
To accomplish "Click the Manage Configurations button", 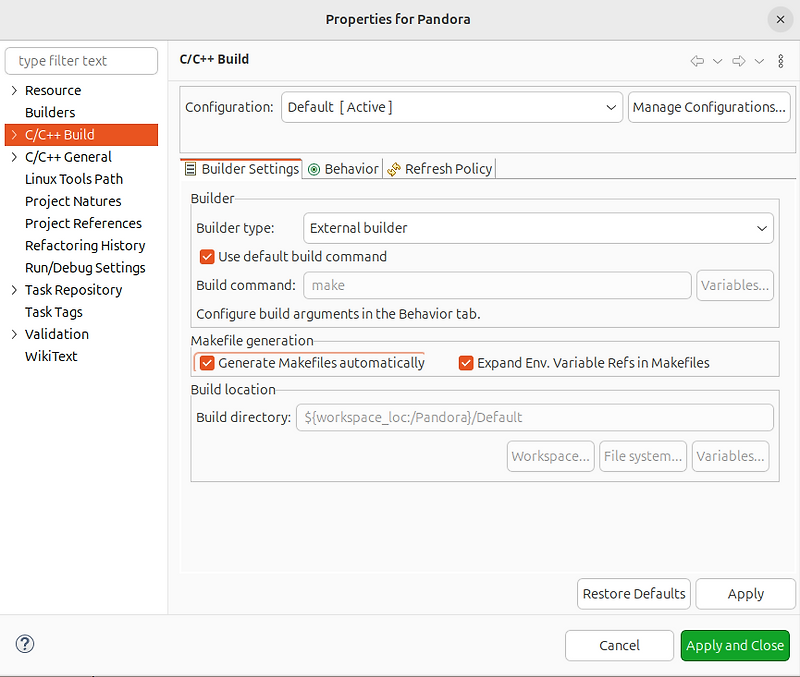I will [x=709, y=107].
